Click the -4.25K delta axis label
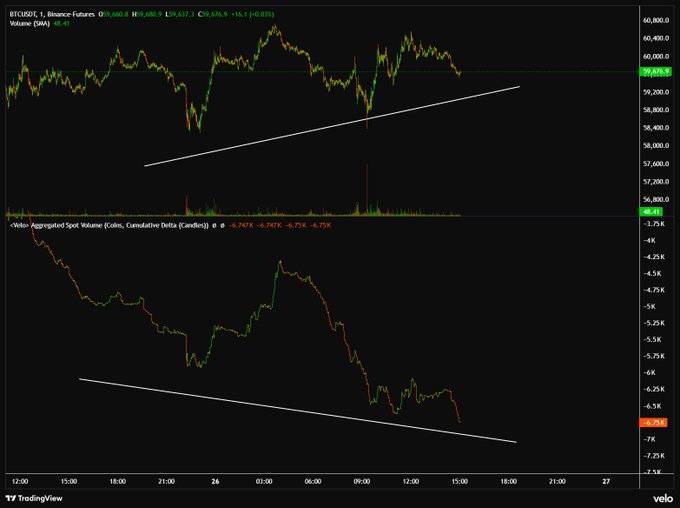 654,257
